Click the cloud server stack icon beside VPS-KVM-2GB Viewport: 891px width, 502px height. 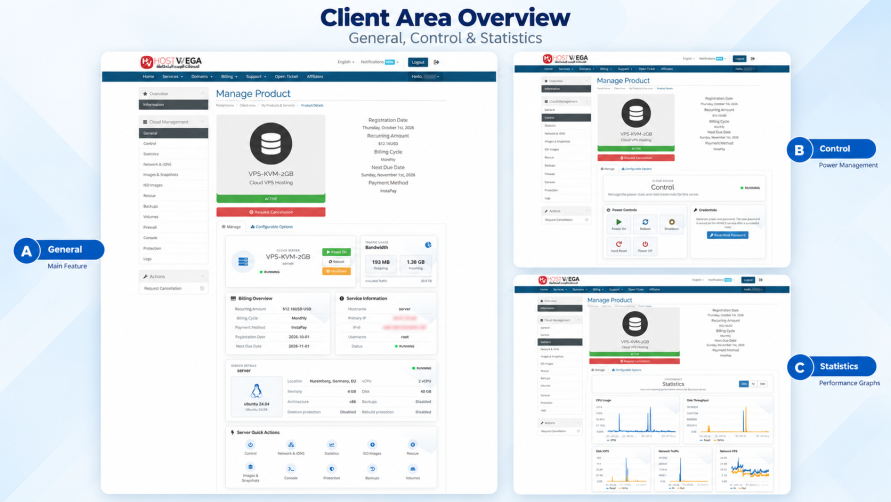pos(243,262)
